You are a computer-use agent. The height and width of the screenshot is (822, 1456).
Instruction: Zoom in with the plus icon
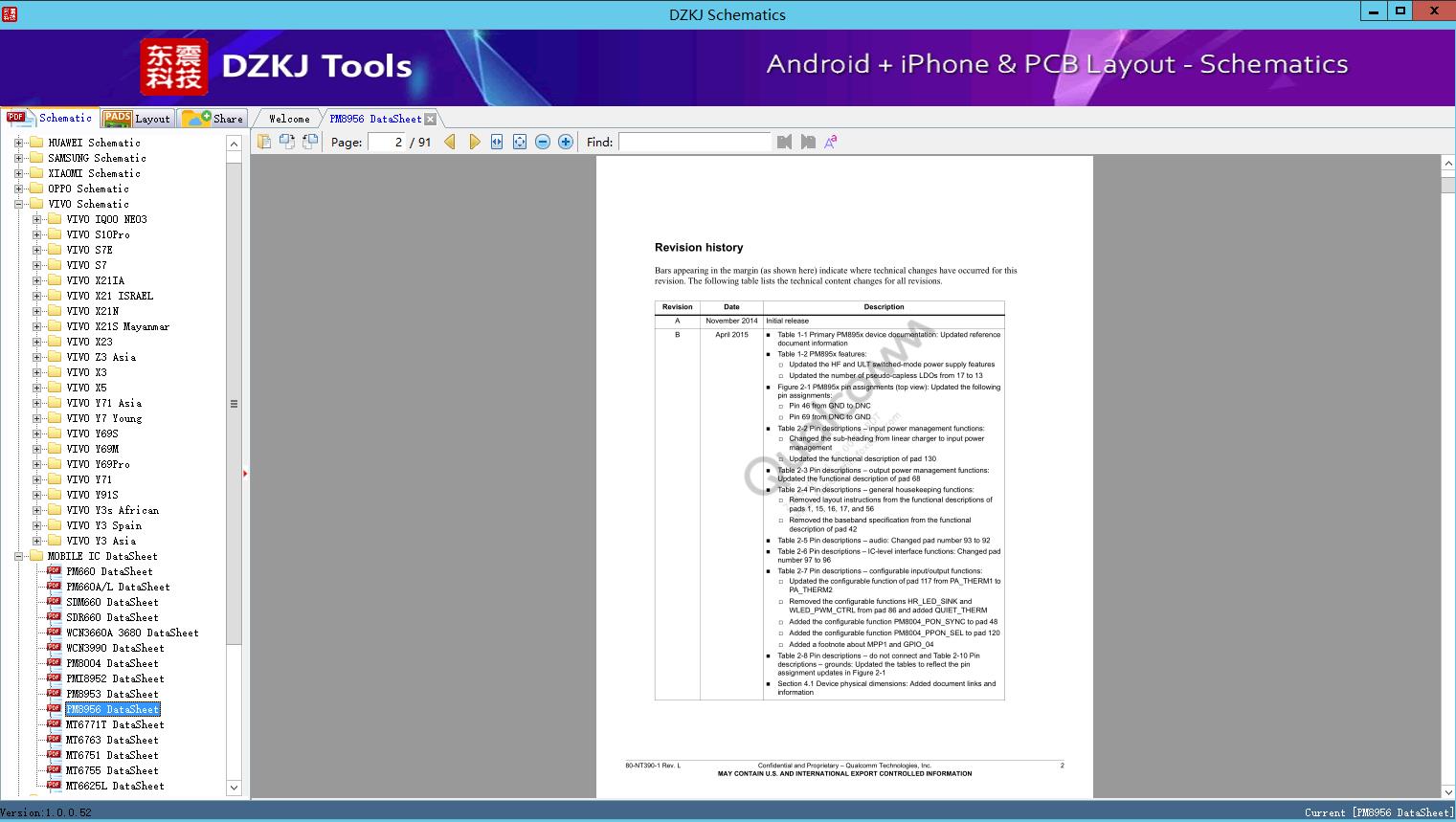(x=566, y=142)
